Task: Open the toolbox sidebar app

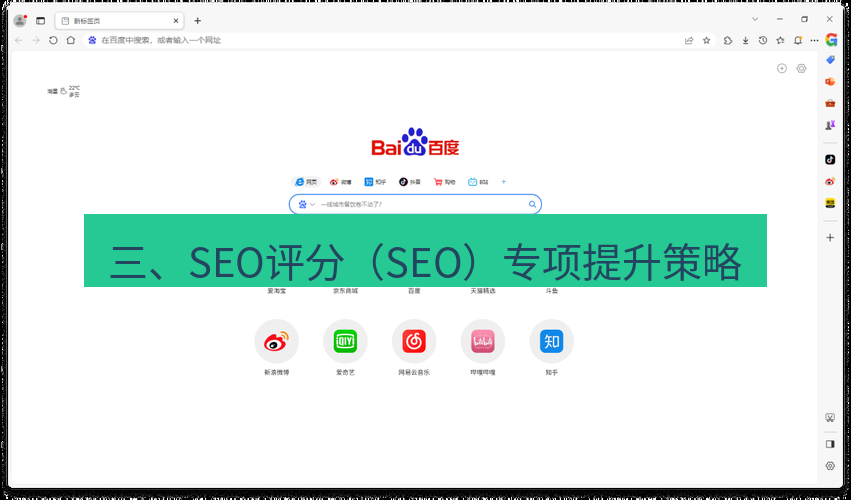Action: [x=830, y=103]
